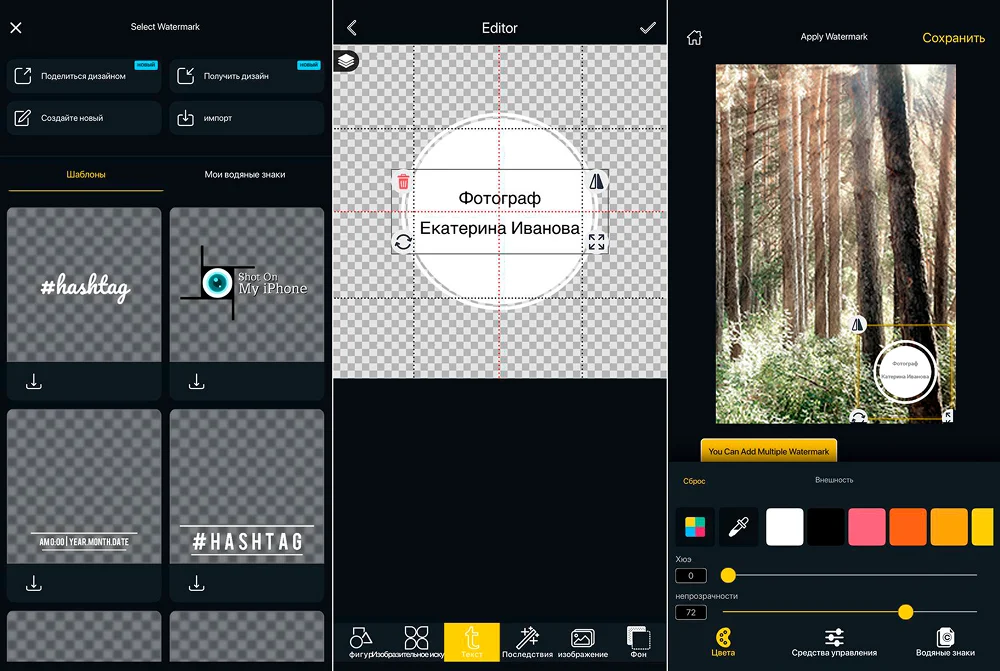Tap Создайте новый to create a watermark
This screenshot has width=1000, height=671.
point(84,118)
